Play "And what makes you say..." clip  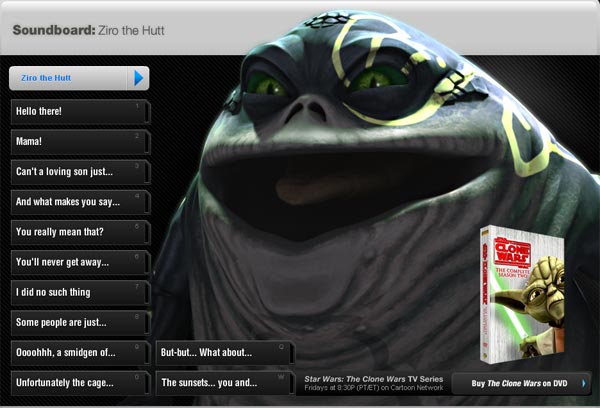[x=81, y=202]
